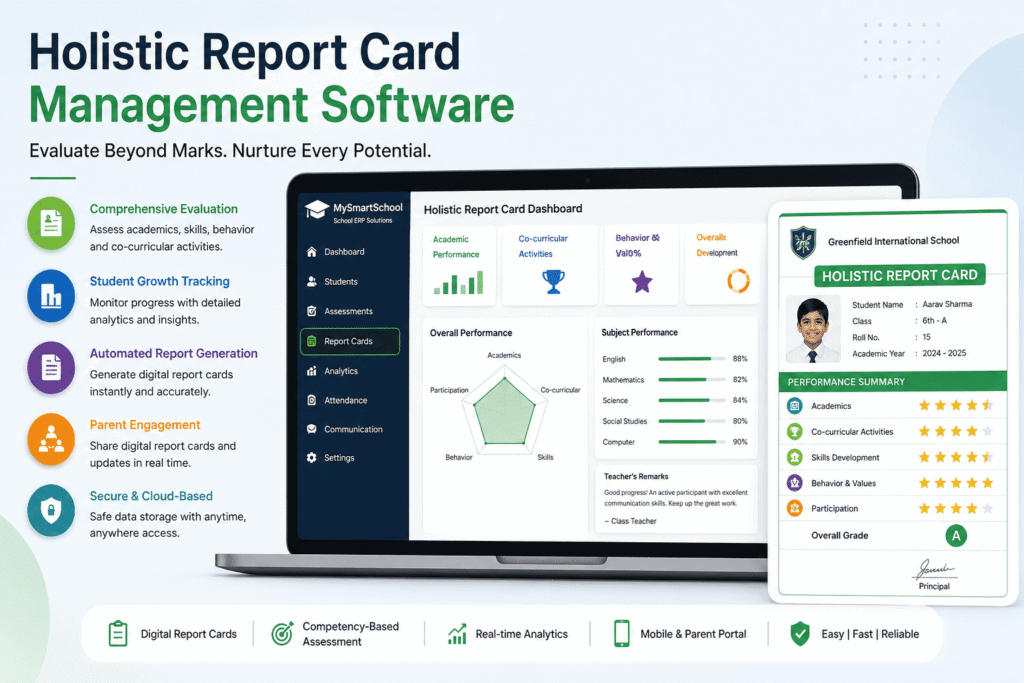Click the Digital Report Cards clipboard icon
Viewport: 1024px width, 683px height.
[x=118, y=633]
